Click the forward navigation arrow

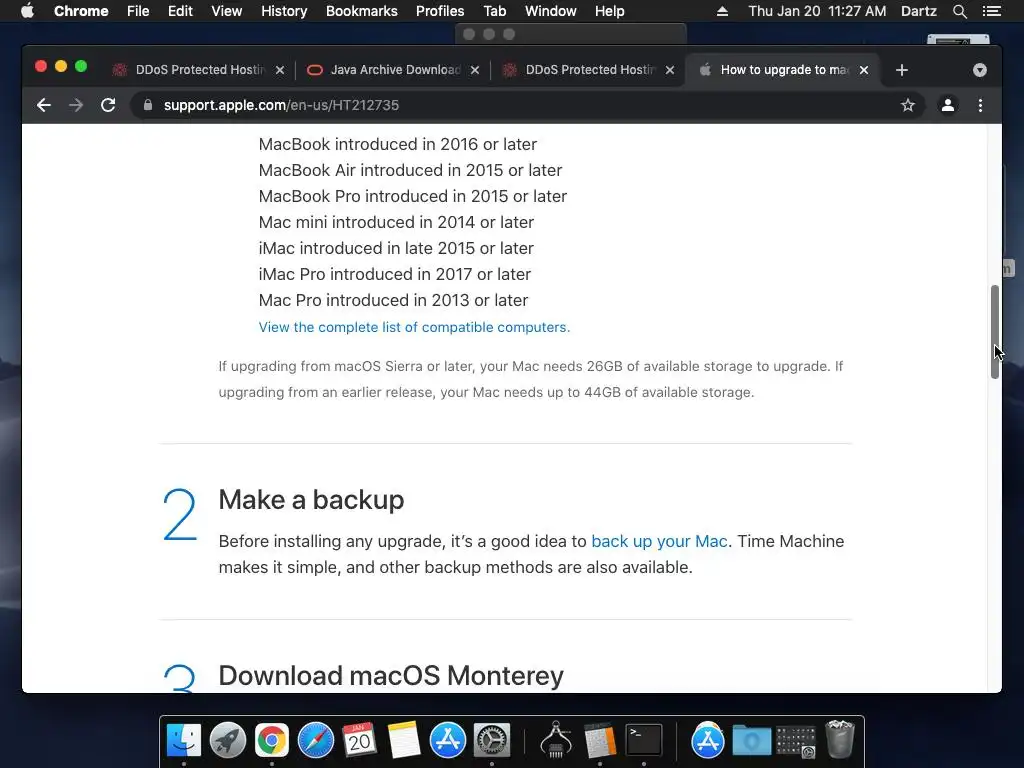click(x=76, y=105)
